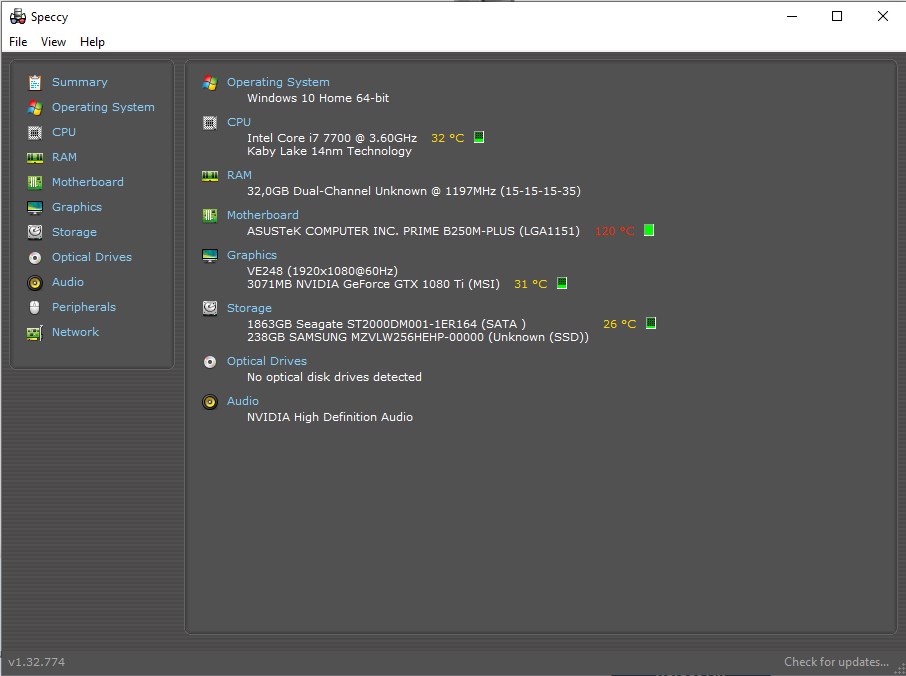Open the File menu
This screenshot has width=906, height=676.
coord(18,42)
